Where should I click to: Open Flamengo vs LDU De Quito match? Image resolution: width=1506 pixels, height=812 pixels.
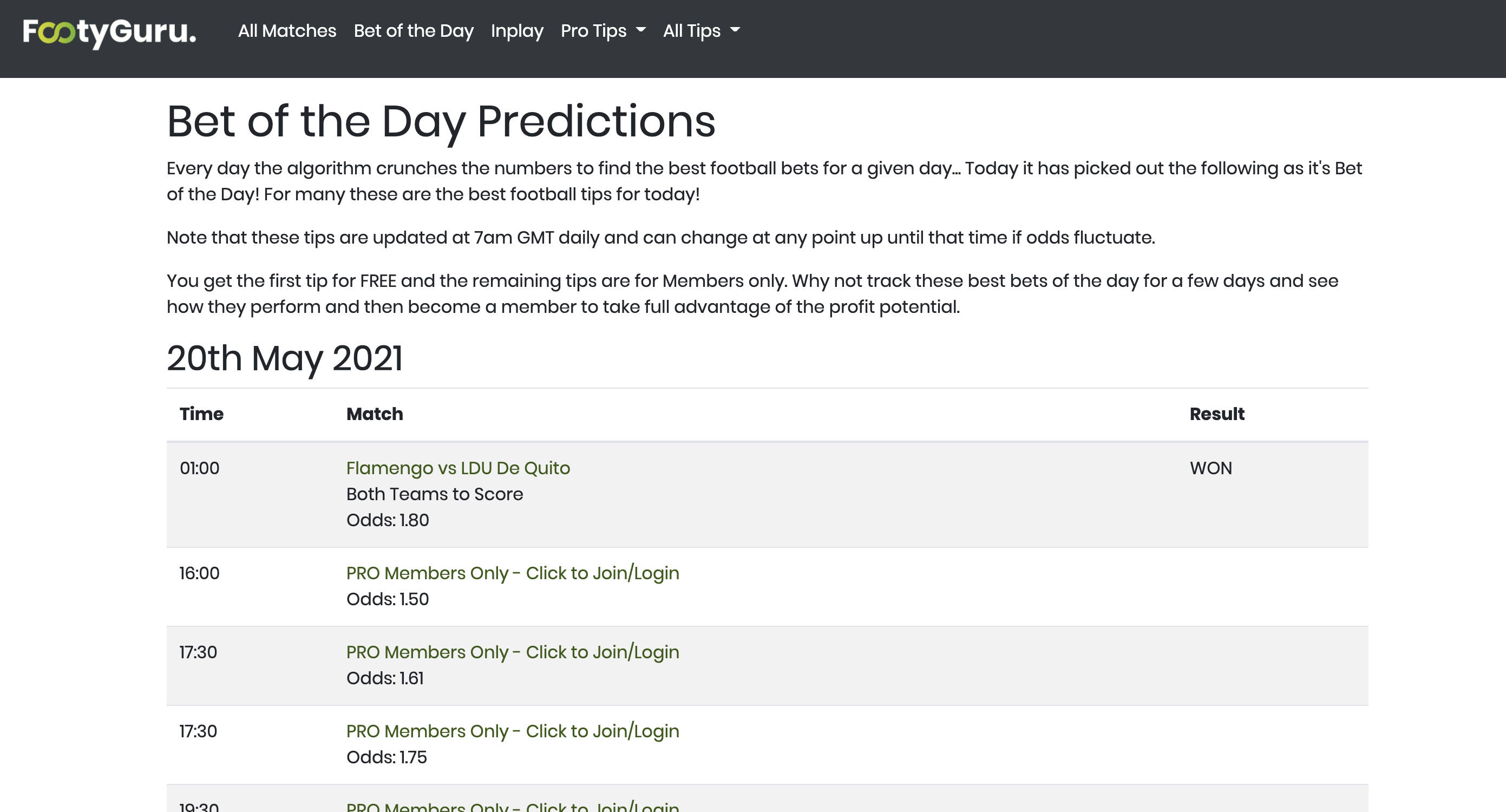(458, 468)
